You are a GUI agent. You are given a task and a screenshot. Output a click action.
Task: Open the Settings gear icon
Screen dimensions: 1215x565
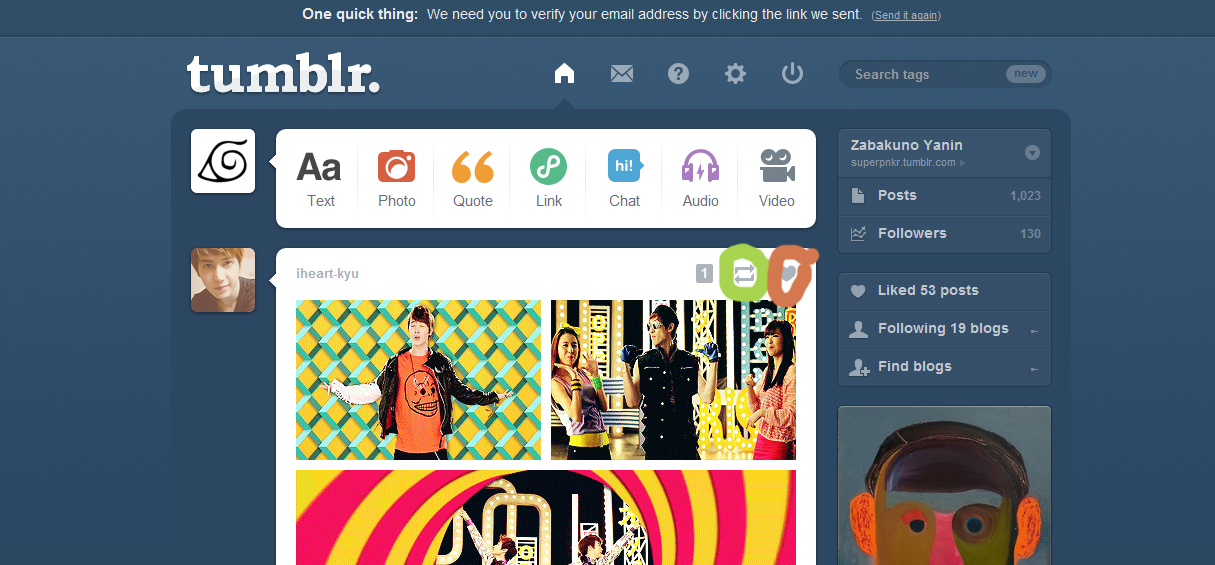click(x=736, y=73)
